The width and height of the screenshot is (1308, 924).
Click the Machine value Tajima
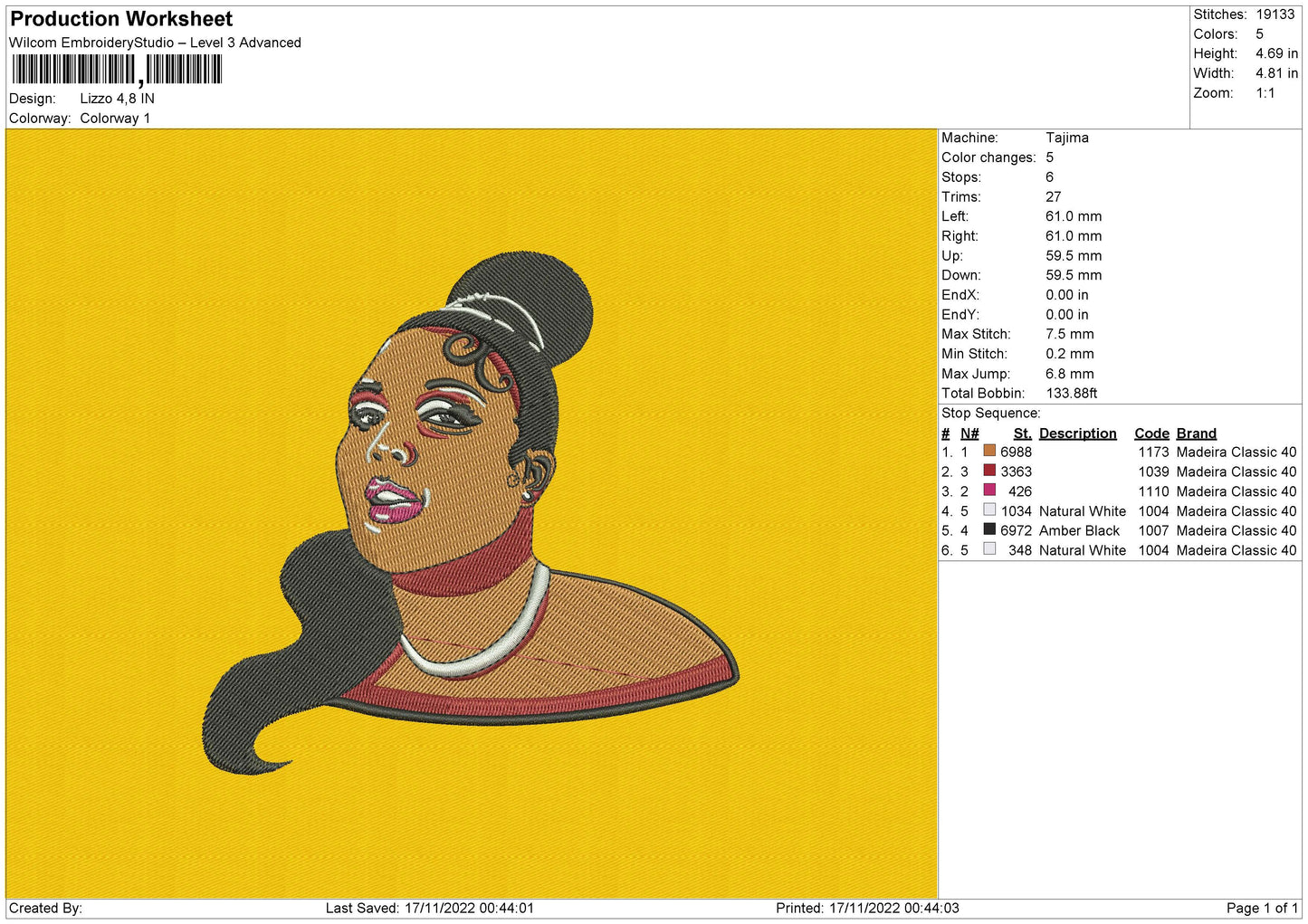point(1067,138)
